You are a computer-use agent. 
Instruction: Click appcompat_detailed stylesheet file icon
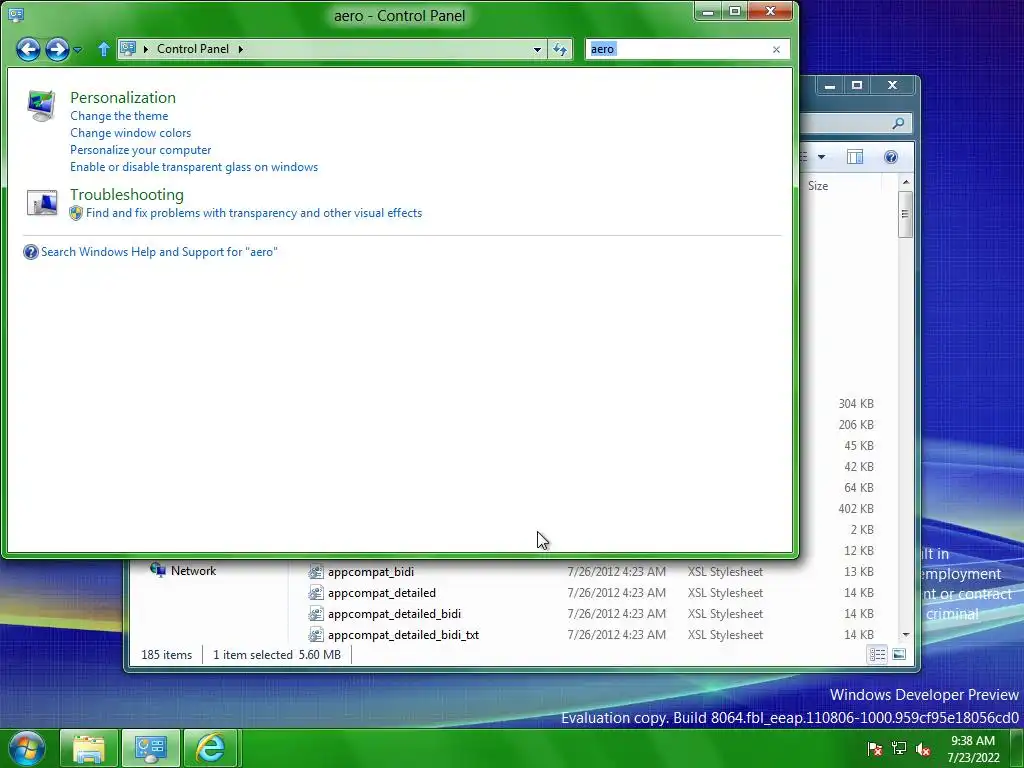coord(316,593)
